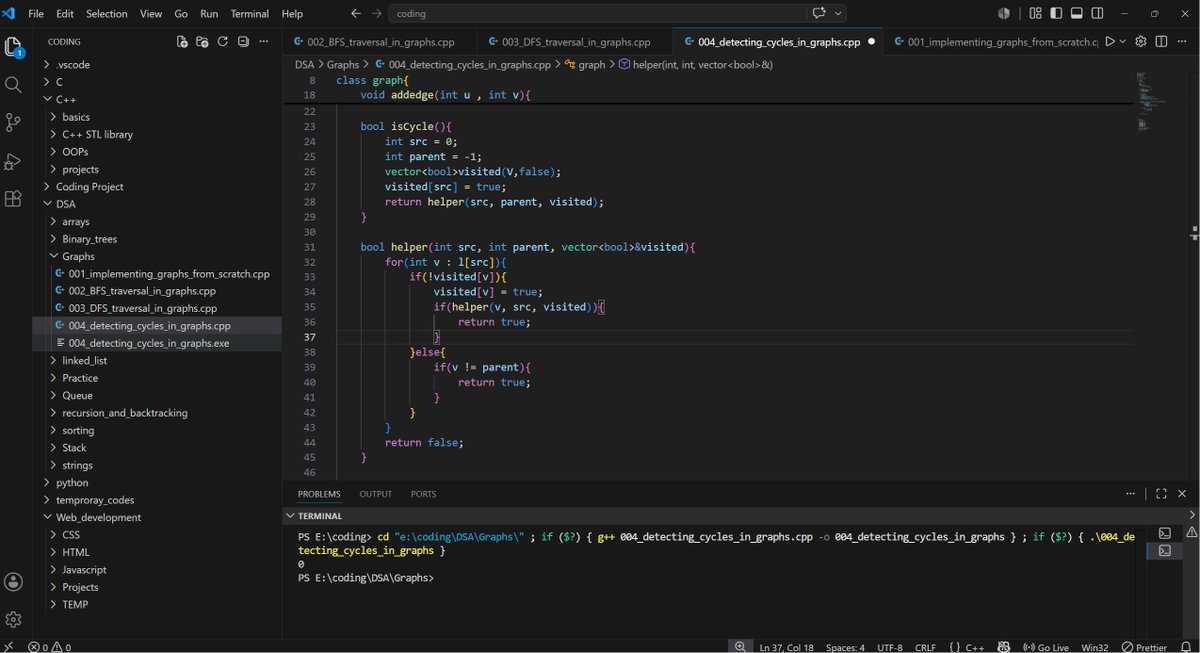This screenshot has height=653, width=1200.
Task: Open explorer Views and More Actions menu
Action: click(264, 42)
